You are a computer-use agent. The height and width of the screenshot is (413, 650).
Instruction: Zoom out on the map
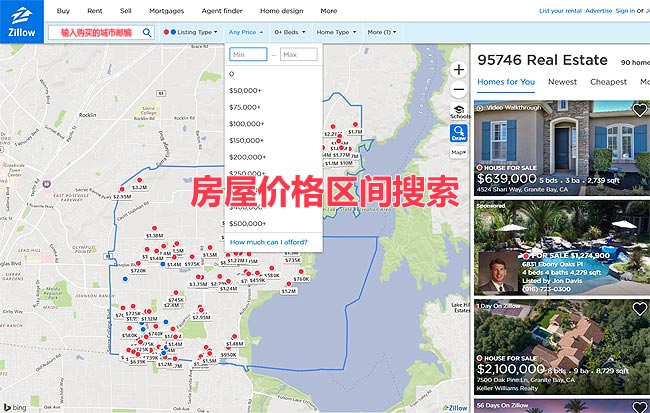[458, 89]
